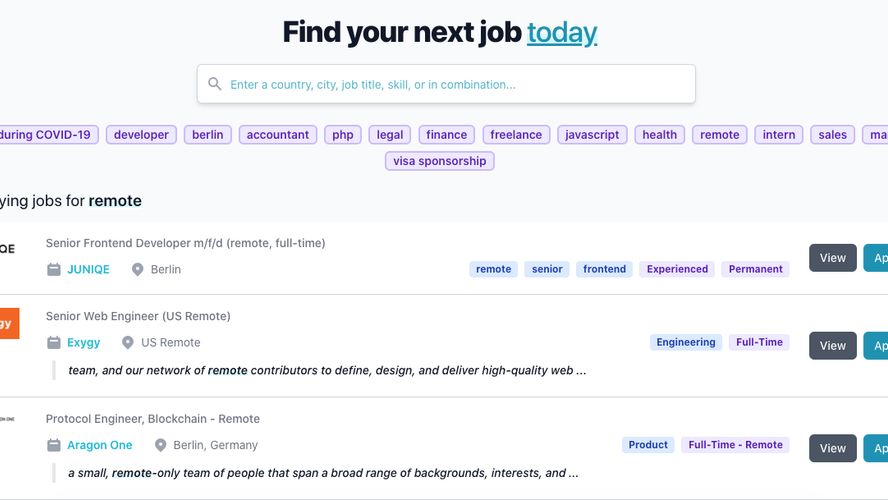Click the orange Exygy company logo
Image resolution: width=888 pixels, height=500 pixels.
coord(8,323)
